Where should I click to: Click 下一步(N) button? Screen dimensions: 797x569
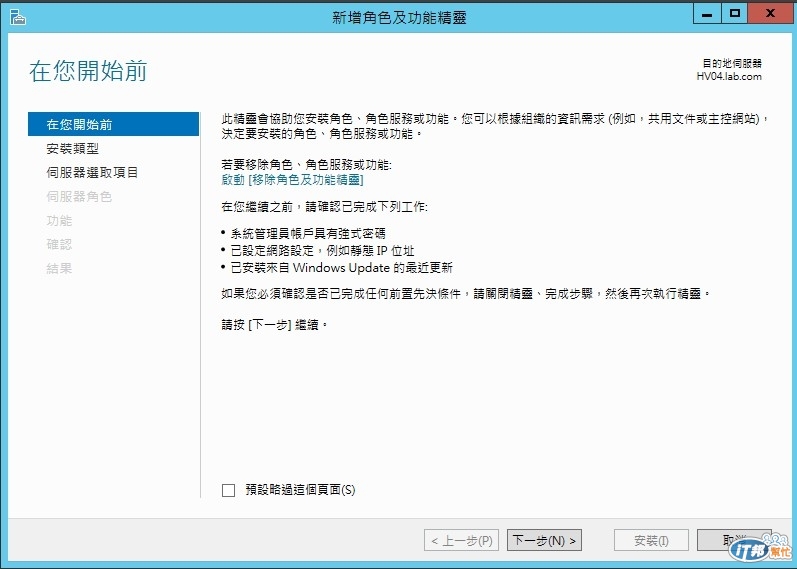[x=544, y=541]
